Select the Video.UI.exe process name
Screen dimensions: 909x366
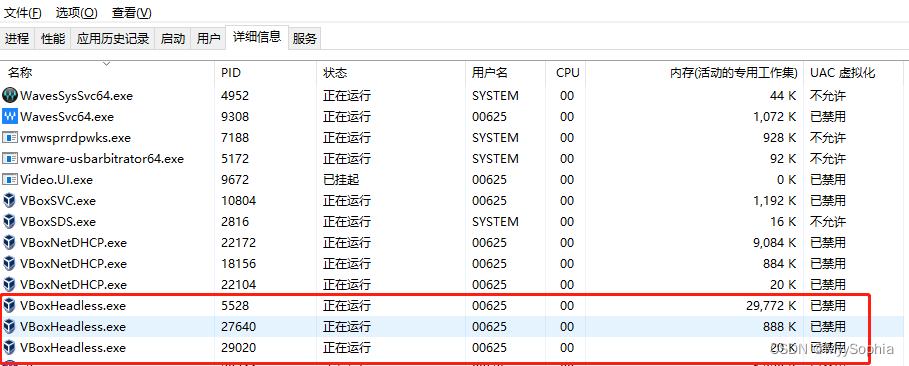click(56, 180)
